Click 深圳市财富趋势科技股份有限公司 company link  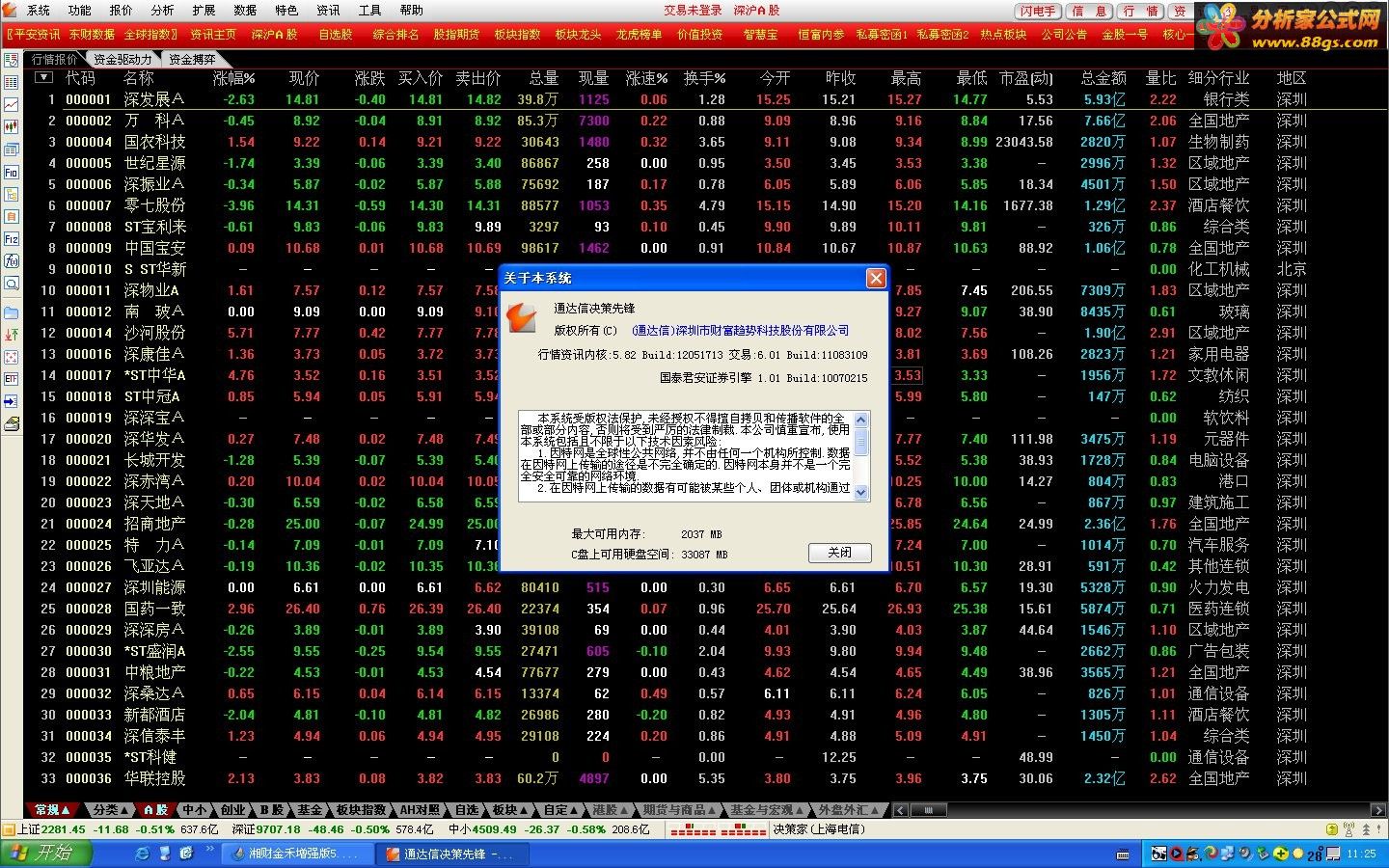(740, 331)
